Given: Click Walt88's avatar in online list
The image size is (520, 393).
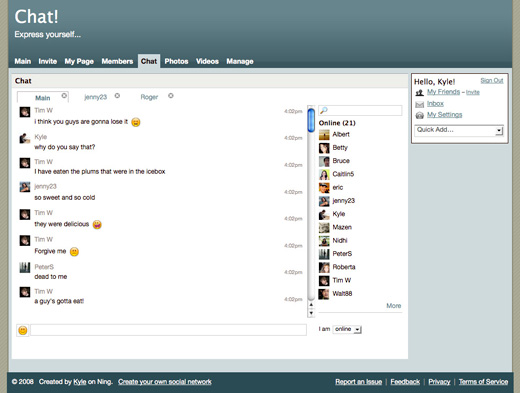Looking at the screenshot, I should point(324,294).
